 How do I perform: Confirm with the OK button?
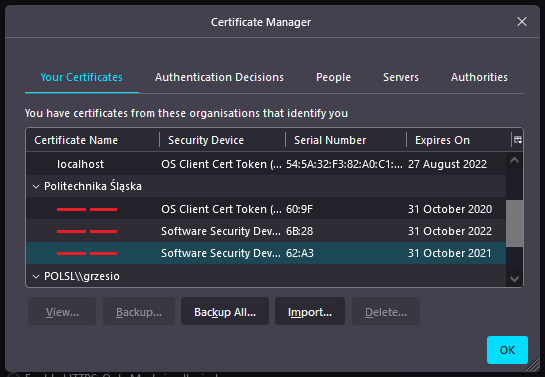pyautogui.click(x=507, y=350)
